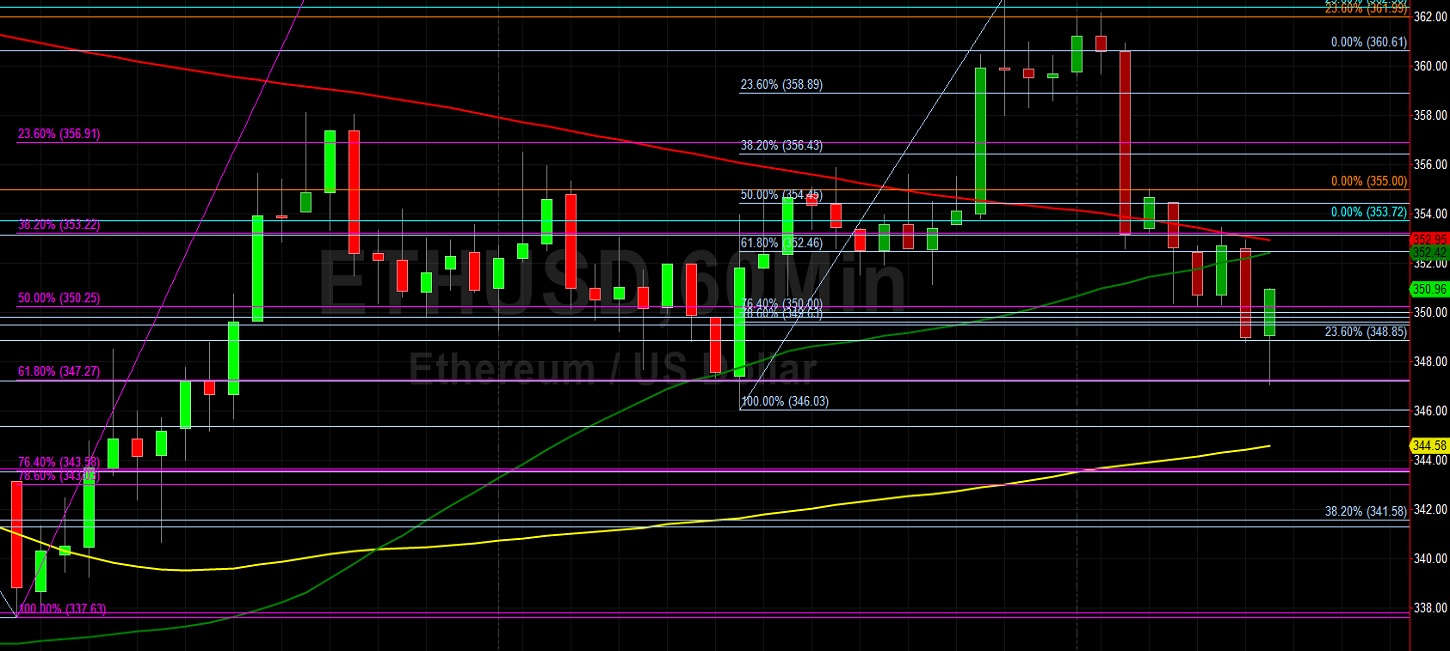Image resolution: width=1450 pixels, height=651 pixels.
Task: Click the "100.00% (346.03)" Fibonacci label
Action: coord(785,401)
